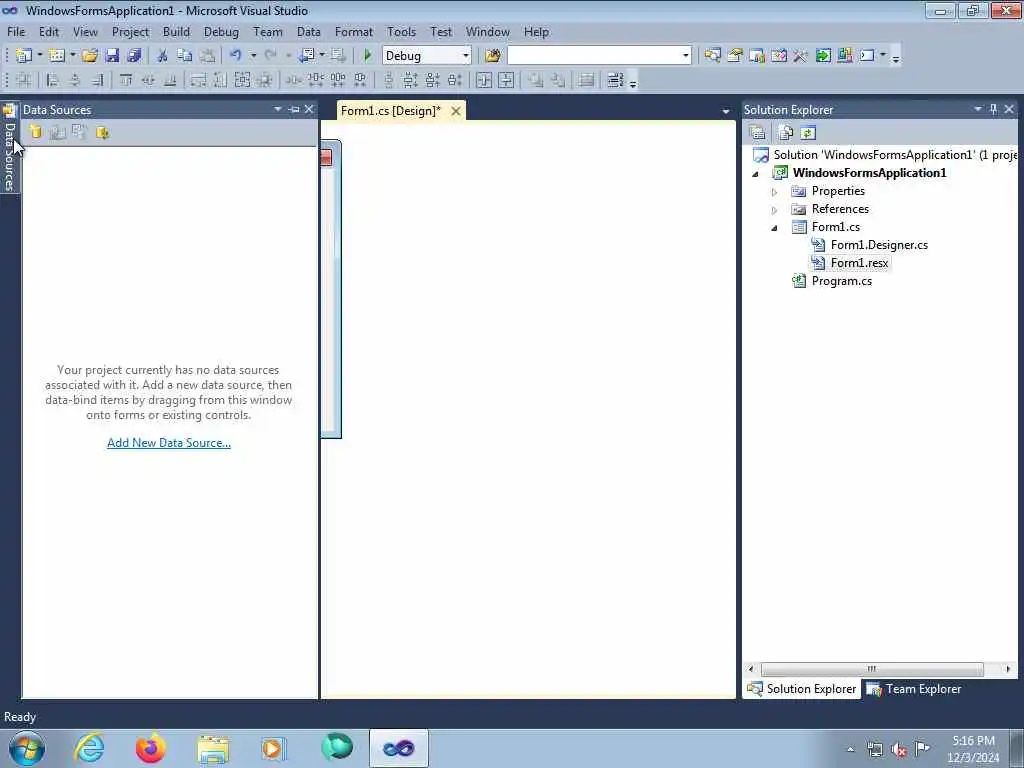Toggle auto-hide pin on Data Sources panel
This screenshot has height=768, width=1024.
coord(294,109)
